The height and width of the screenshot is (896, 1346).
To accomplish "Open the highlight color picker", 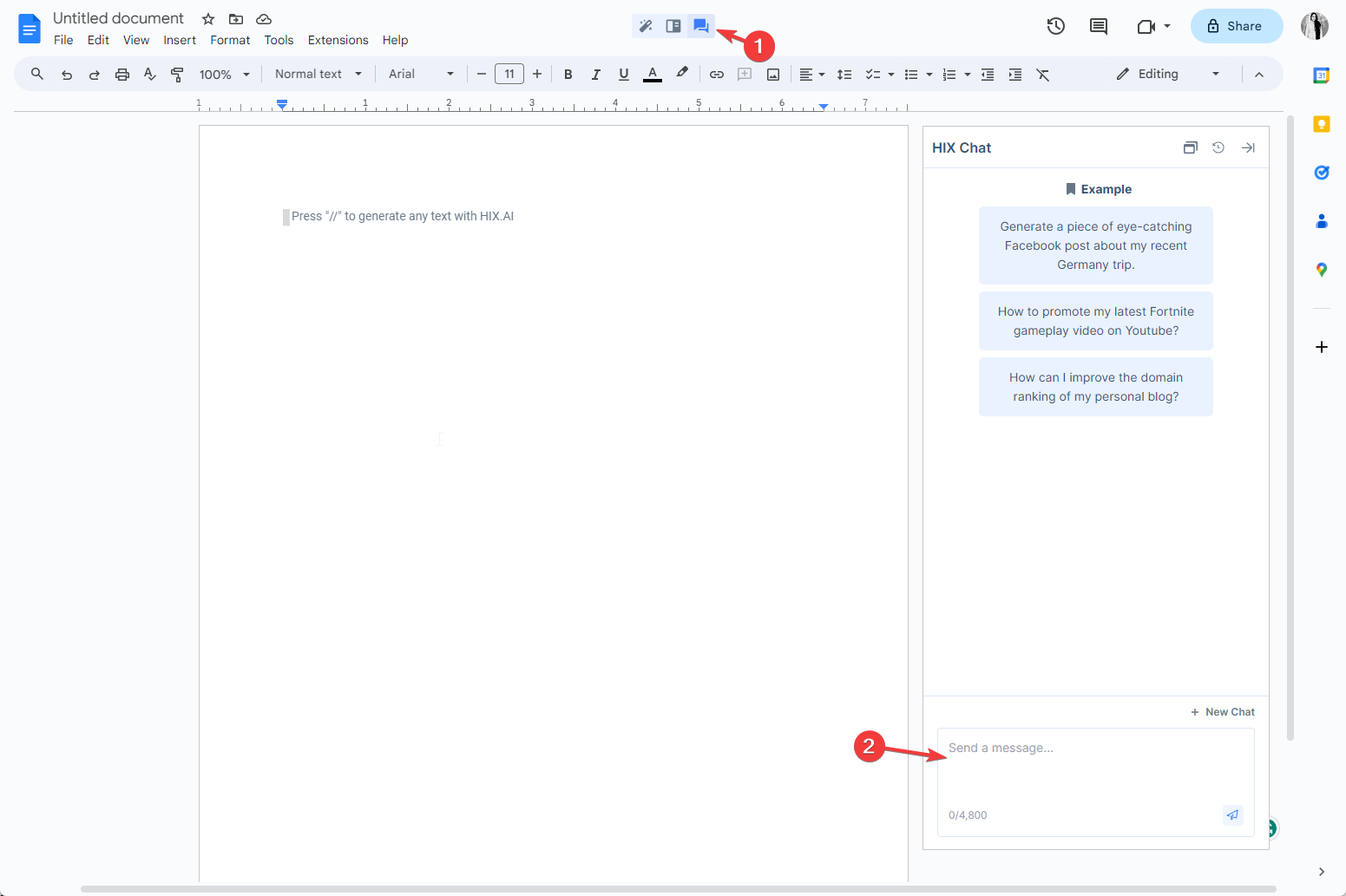I will (x=682, y=75).
